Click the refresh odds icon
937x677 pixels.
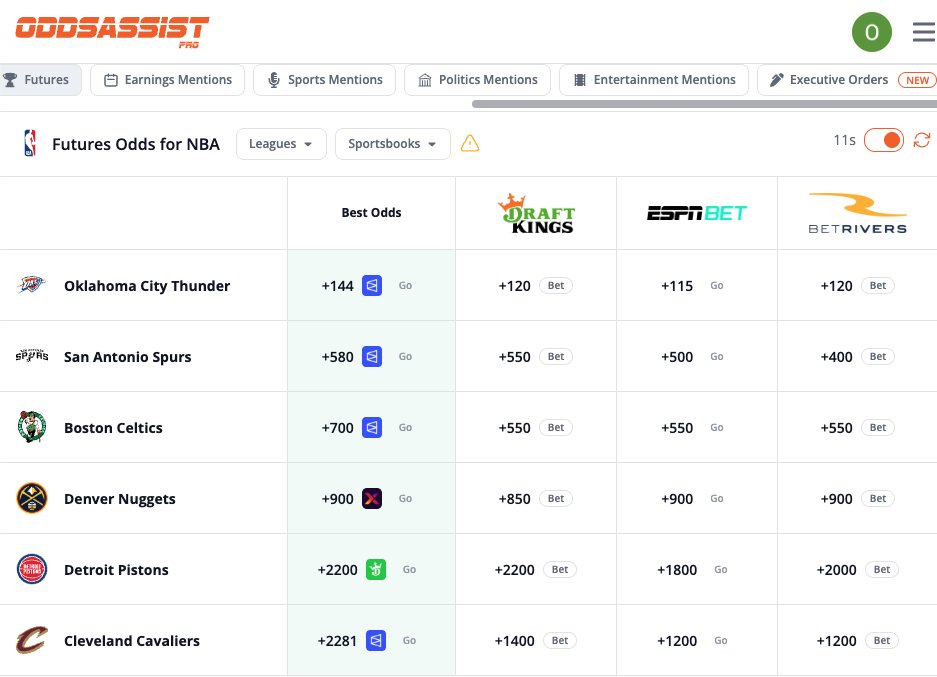tap(921, 140)
